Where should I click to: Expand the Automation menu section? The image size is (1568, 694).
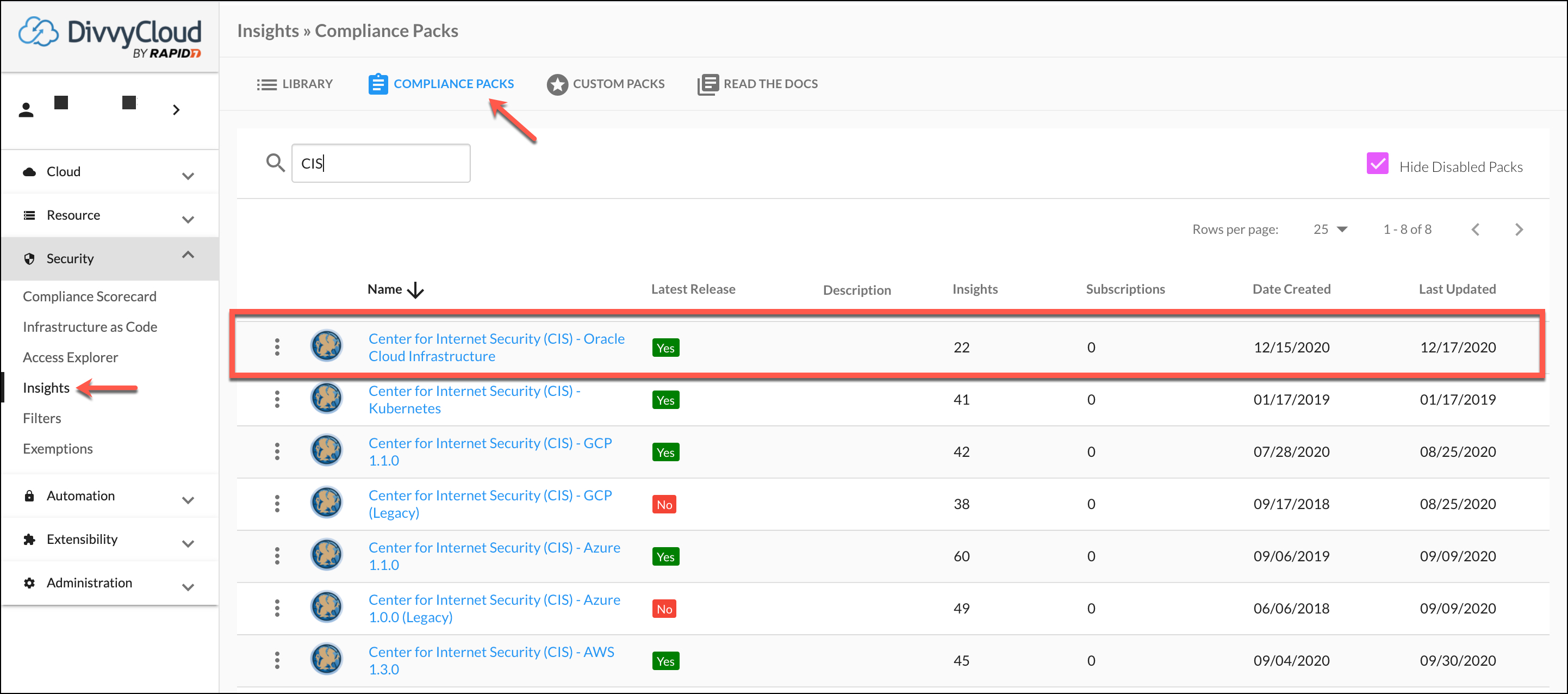point(110,496)
